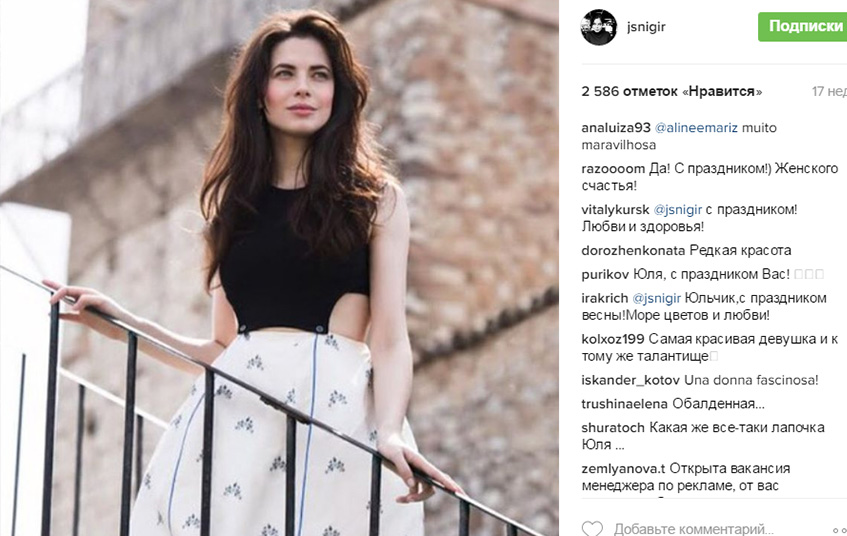Open the more options dots icon
The width and height of the screenshot is (847, 536).
(840, 529)
